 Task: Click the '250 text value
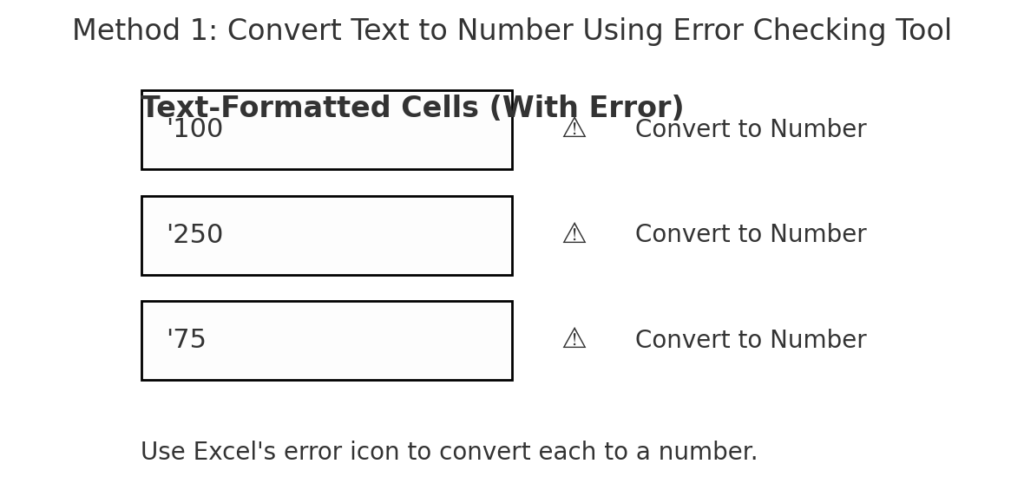[195, 235]
